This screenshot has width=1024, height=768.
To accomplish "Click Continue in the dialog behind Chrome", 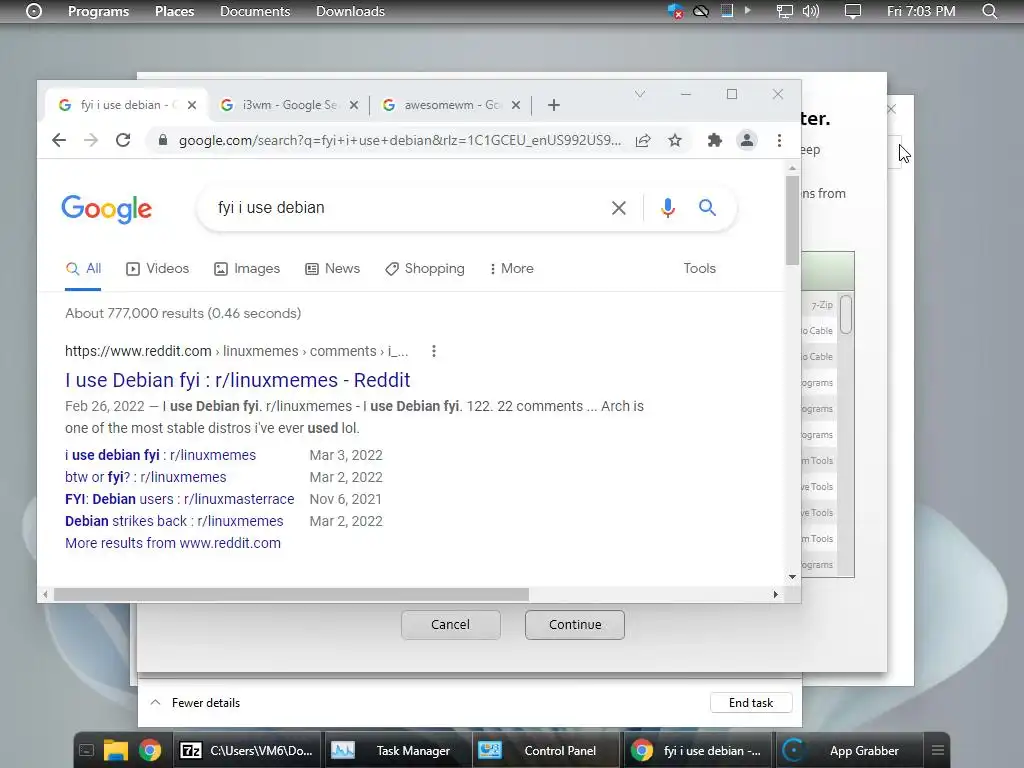I will tap(575, 625).
